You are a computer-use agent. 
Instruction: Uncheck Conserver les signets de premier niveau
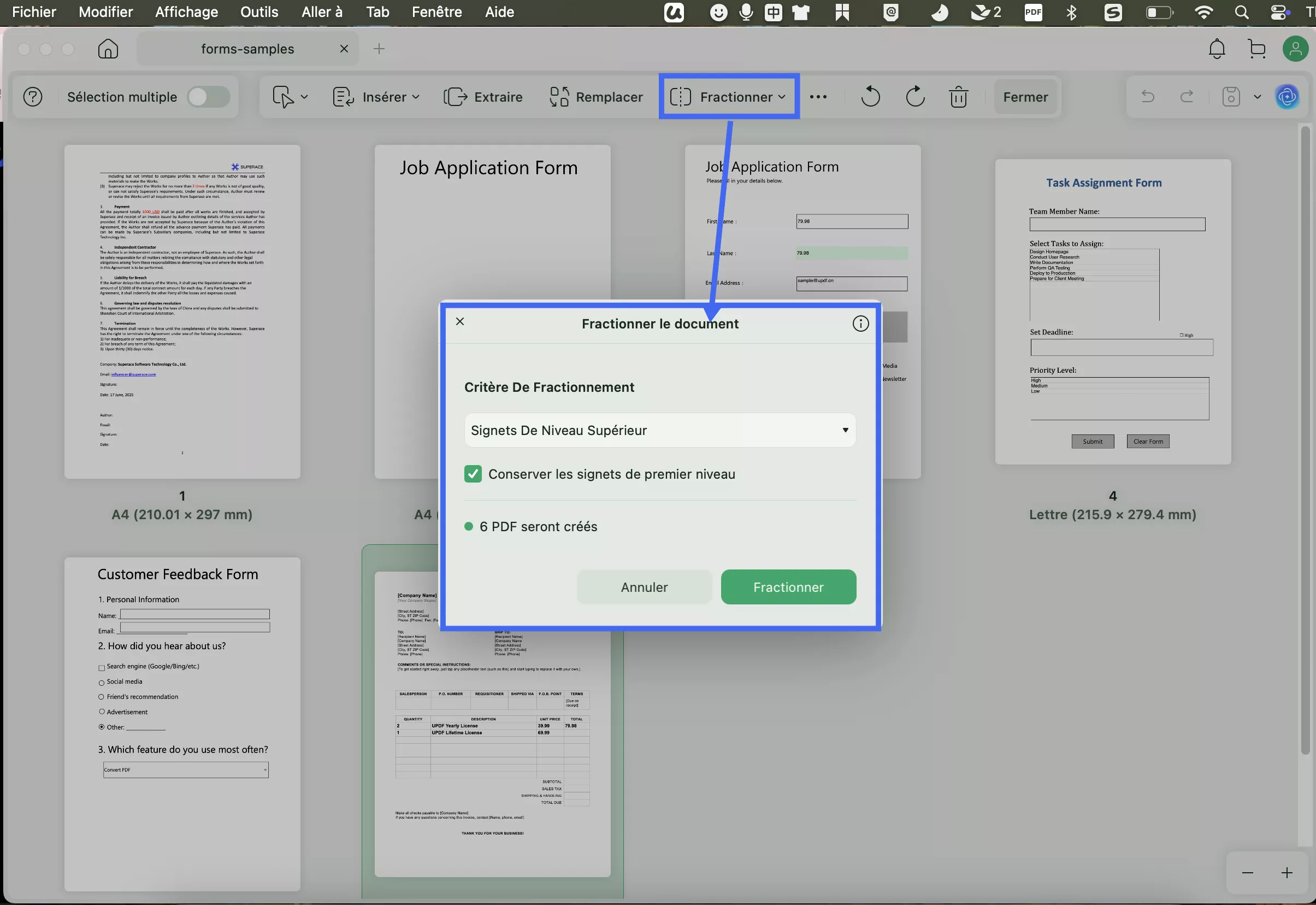click(x=473, y=474)
